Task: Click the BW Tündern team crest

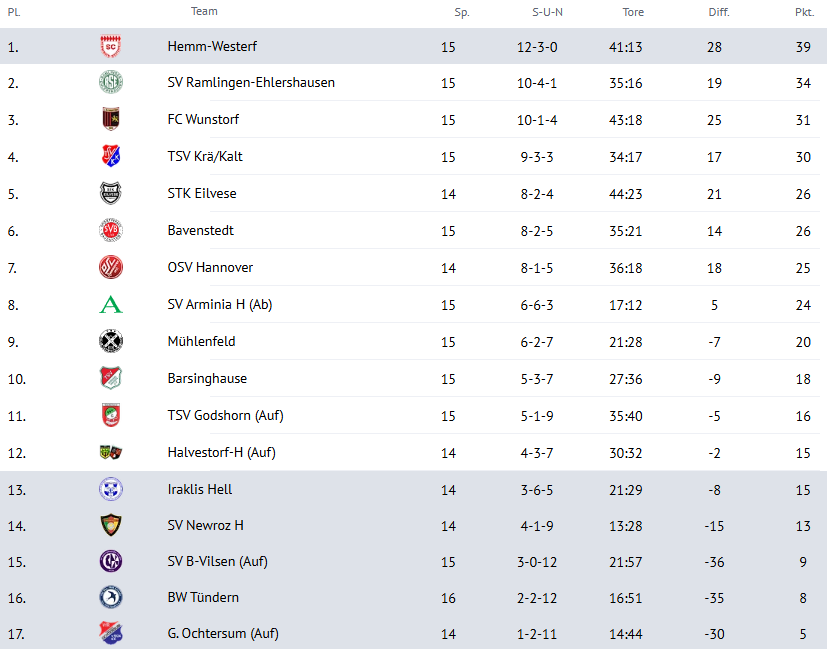Action: (x=111, y=598)
